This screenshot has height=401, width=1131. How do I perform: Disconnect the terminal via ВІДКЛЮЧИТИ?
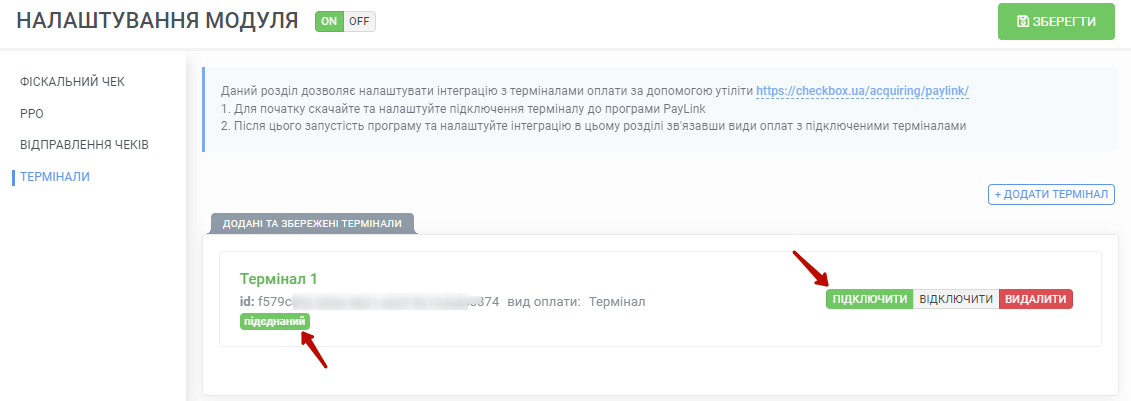pos(956,299)
